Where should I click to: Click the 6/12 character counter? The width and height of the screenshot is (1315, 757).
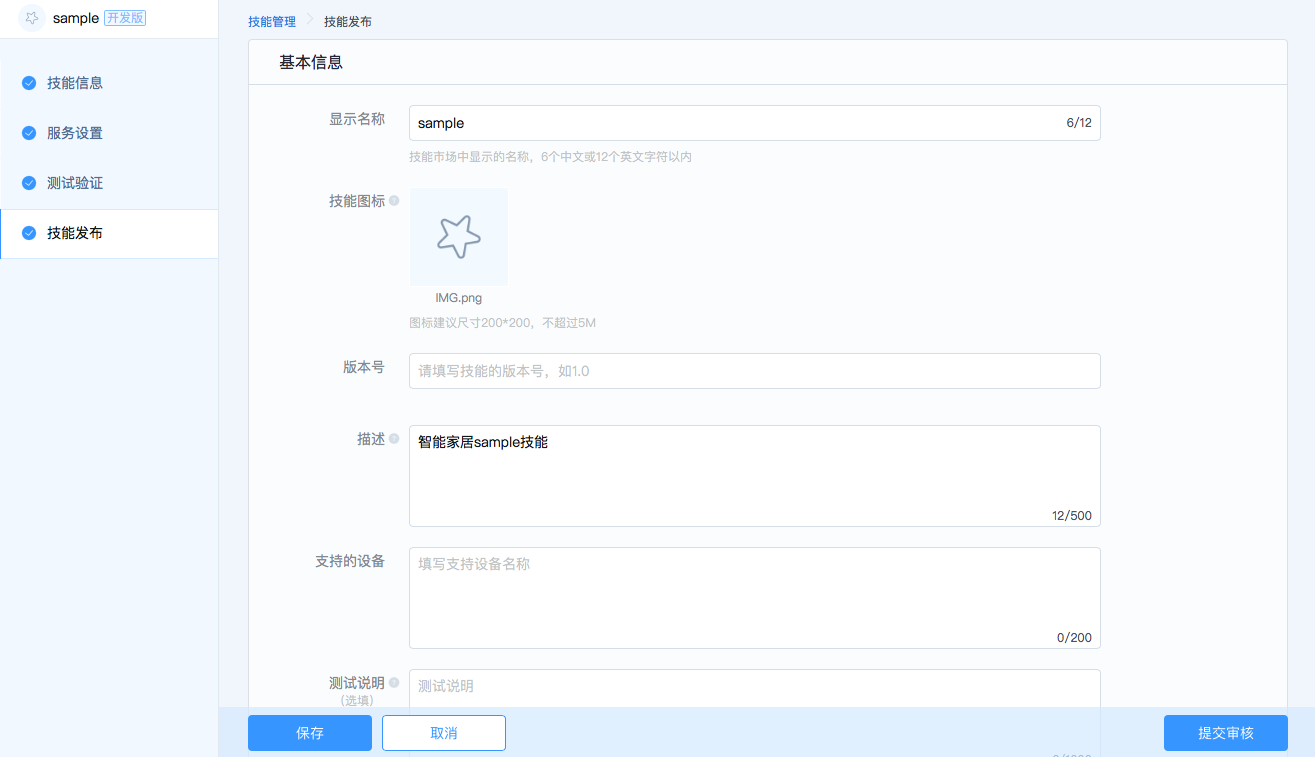tap(1079, 123)
